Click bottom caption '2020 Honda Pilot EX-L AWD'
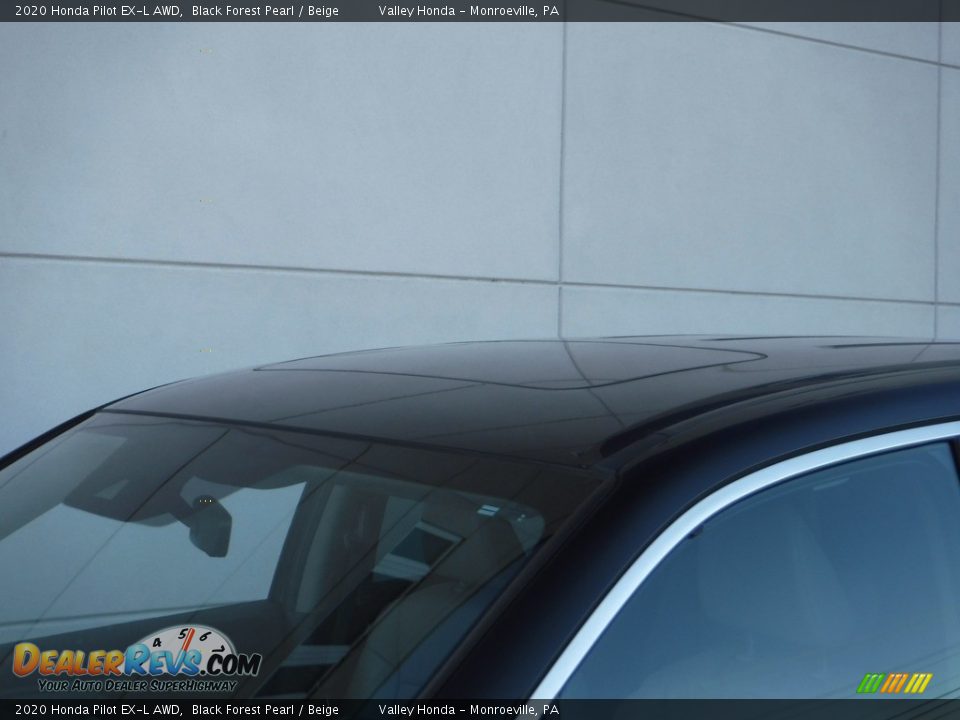 (x=97, y=710)
